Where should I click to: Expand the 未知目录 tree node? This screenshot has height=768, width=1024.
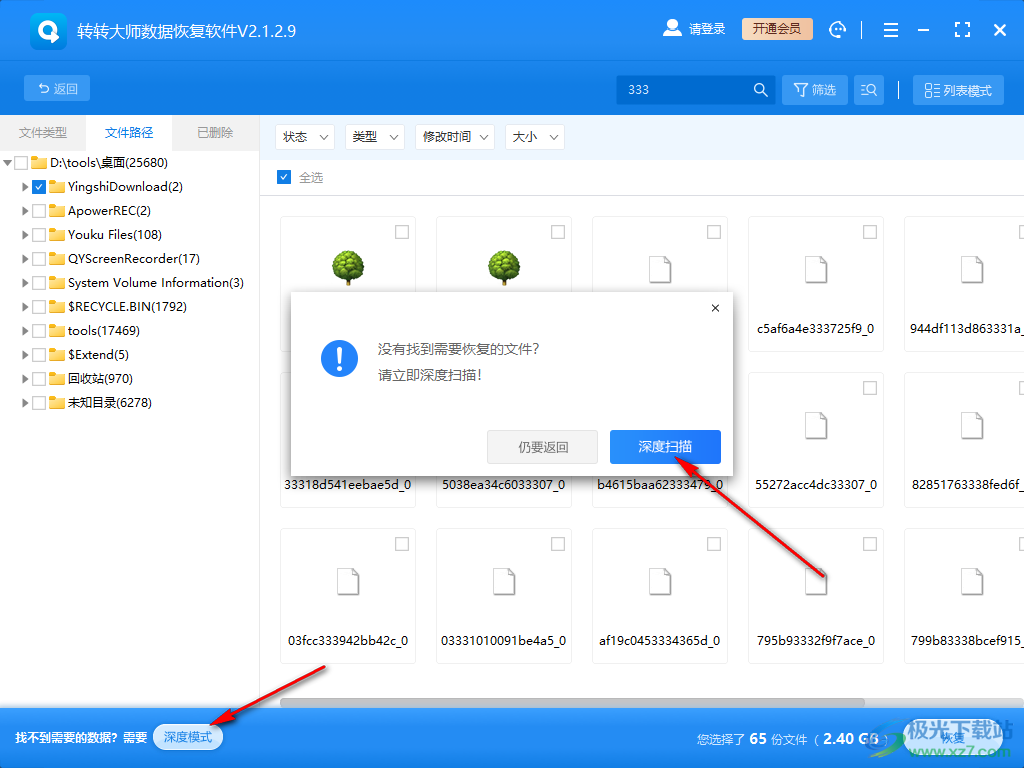[x=25, y=403]
